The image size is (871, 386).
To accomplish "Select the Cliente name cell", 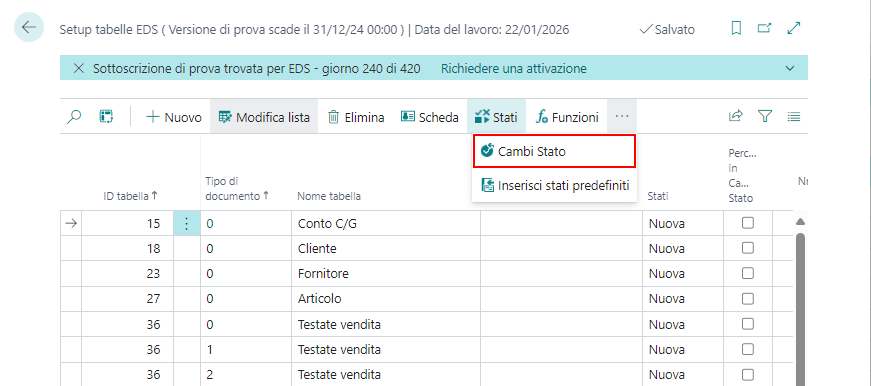I will coord(386,249).
